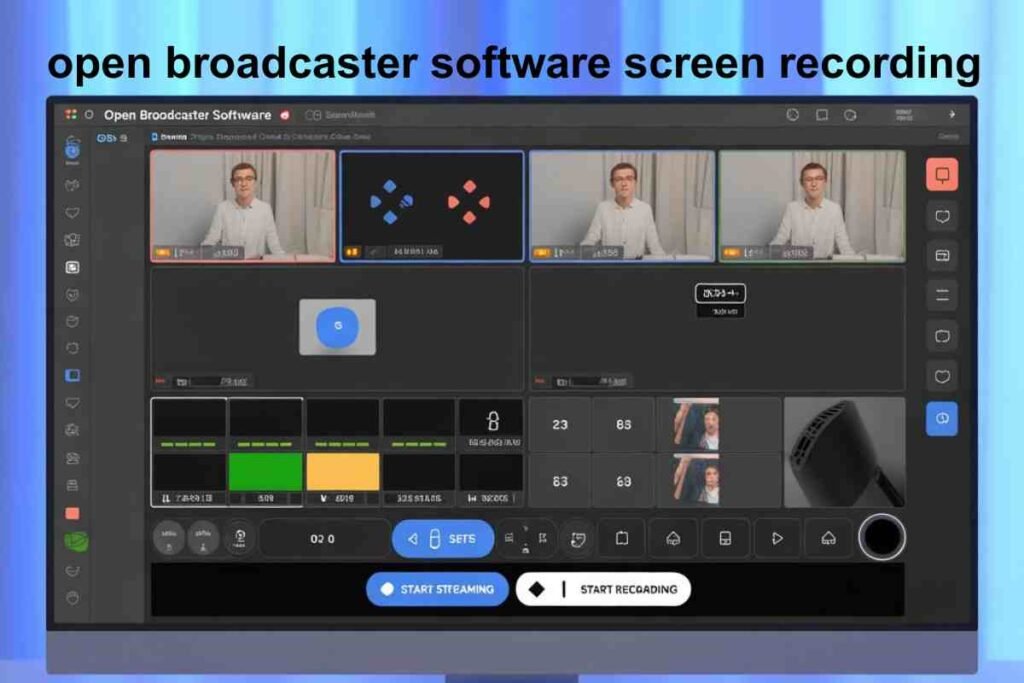Click the blue round icon atop left sidebar
The height and width of the screenshot is (683, 1024).
pos(72,150)
